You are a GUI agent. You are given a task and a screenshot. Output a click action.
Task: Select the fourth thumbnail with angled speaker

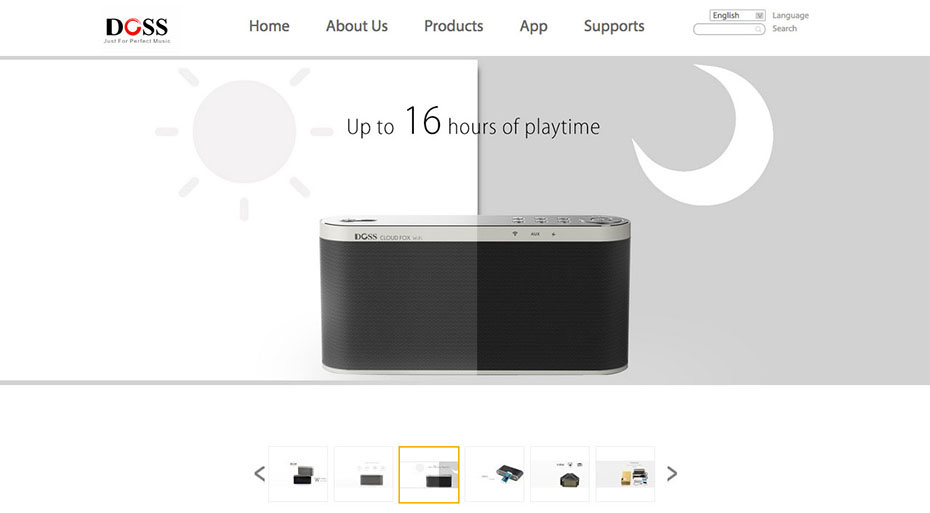pyautogui.click(x=495, y=474)
